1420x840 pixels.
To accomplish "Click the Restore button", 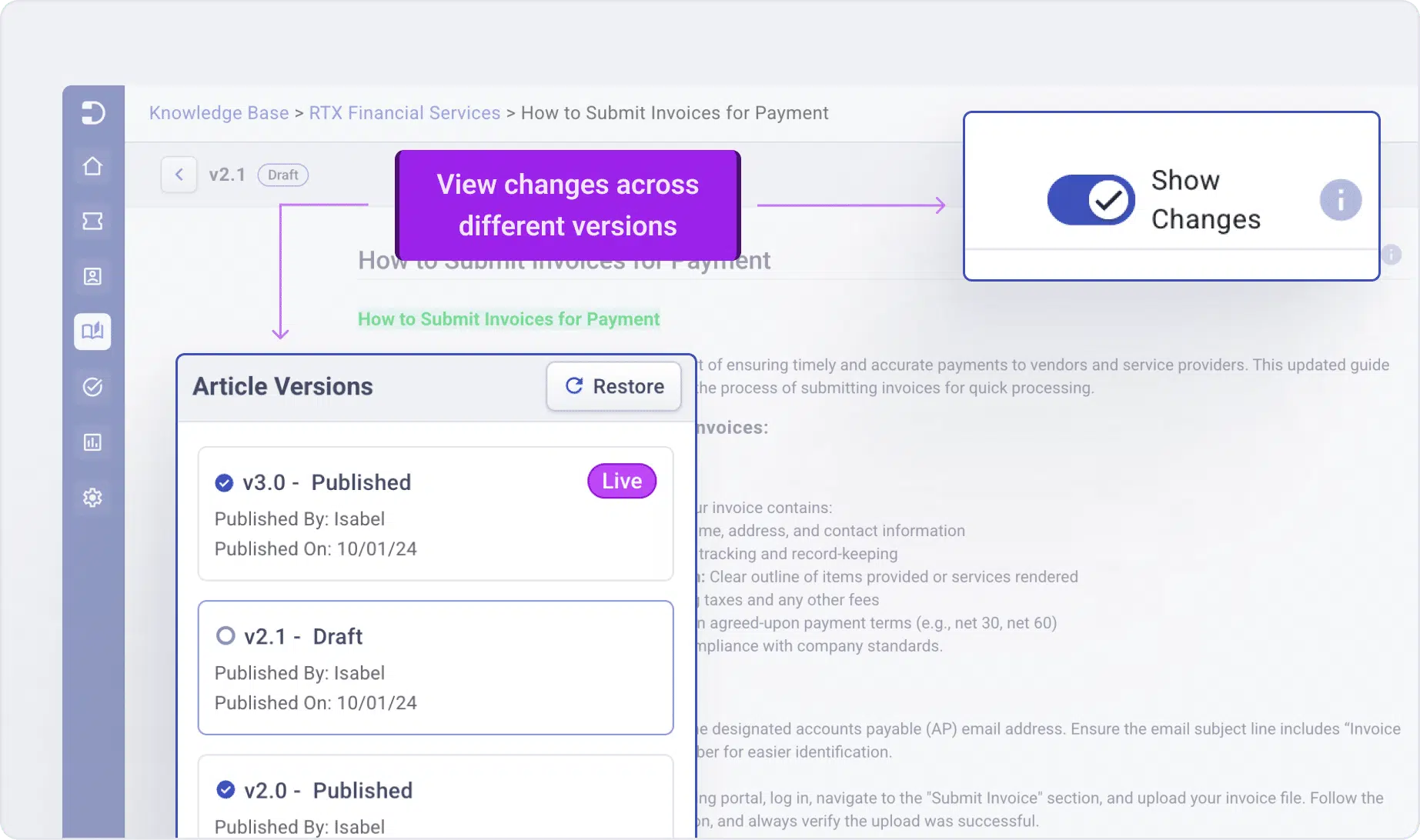I will (x=614, y=386).
